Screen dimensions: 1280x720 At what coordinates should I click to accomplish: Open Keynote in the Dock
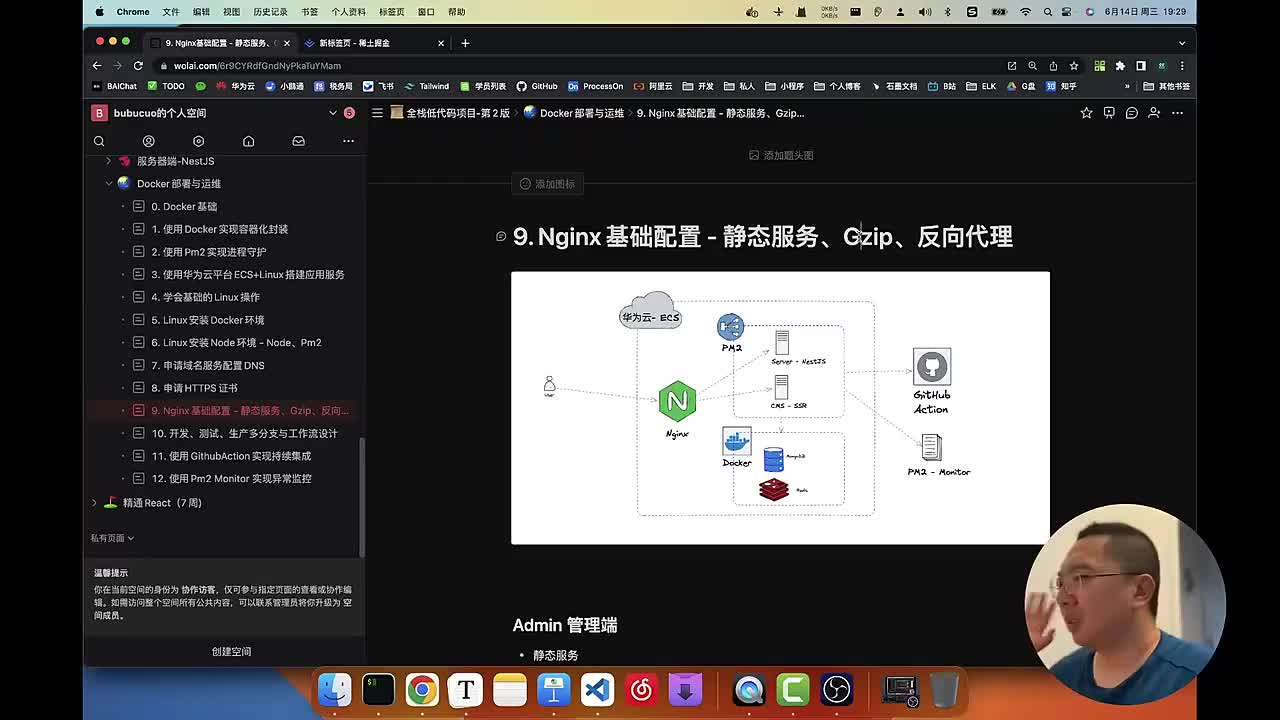(553, 690)
